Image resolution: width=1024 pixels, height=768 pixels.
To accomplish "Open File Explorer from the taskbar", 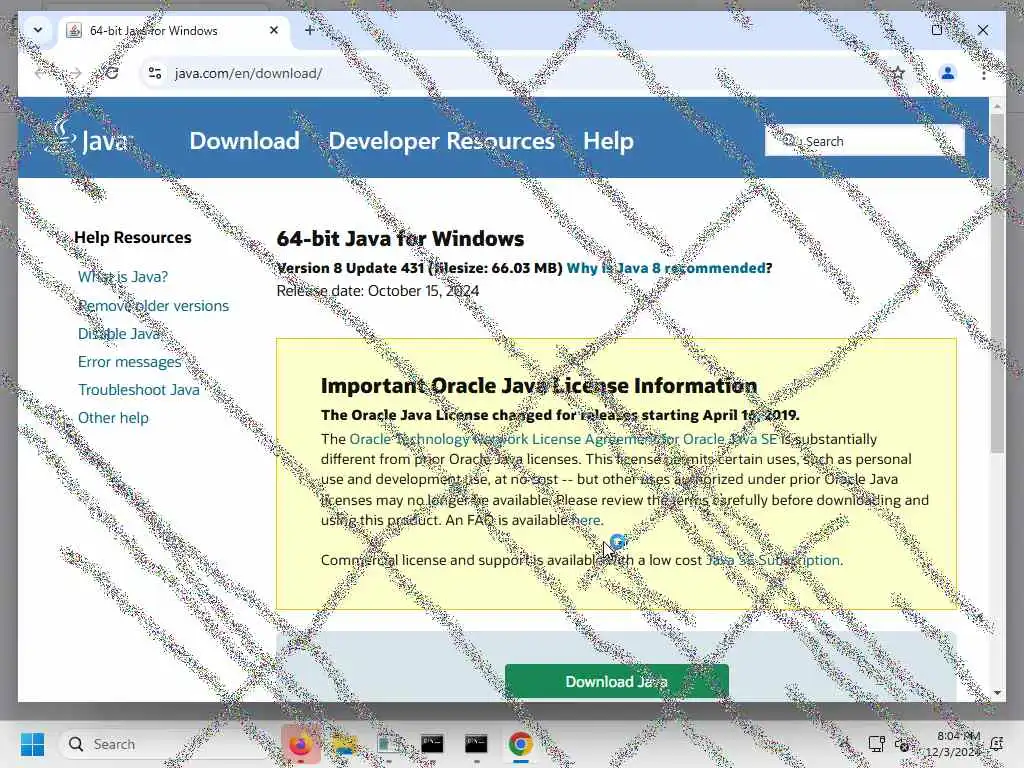I will point(344,744).
